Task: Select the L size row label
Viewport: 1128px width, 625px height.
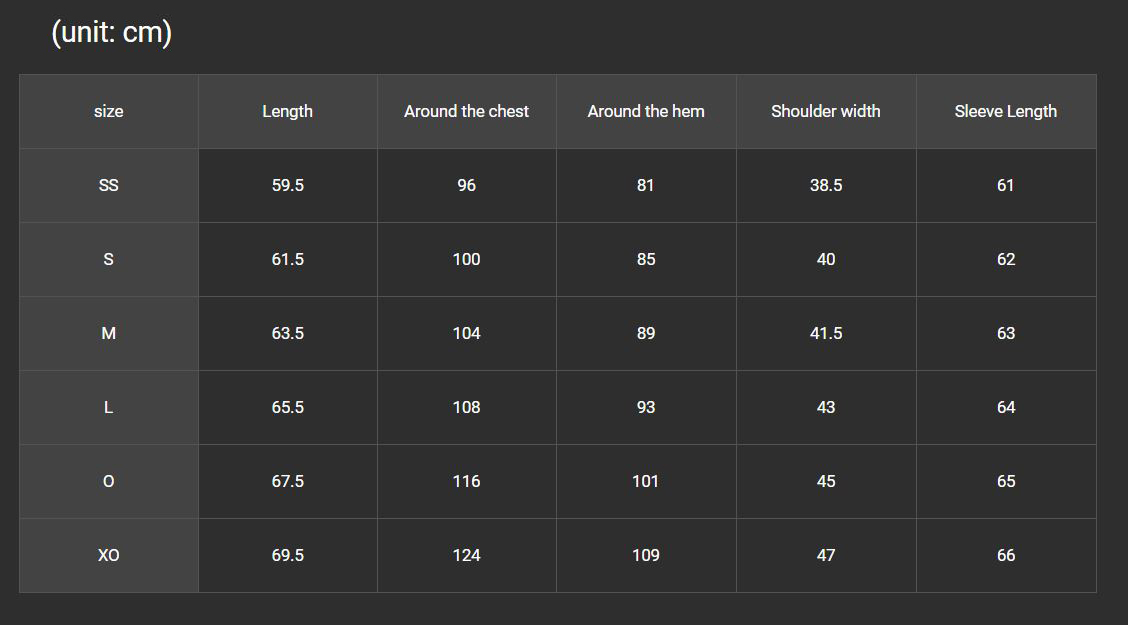Action: click(x=109, y=408)
